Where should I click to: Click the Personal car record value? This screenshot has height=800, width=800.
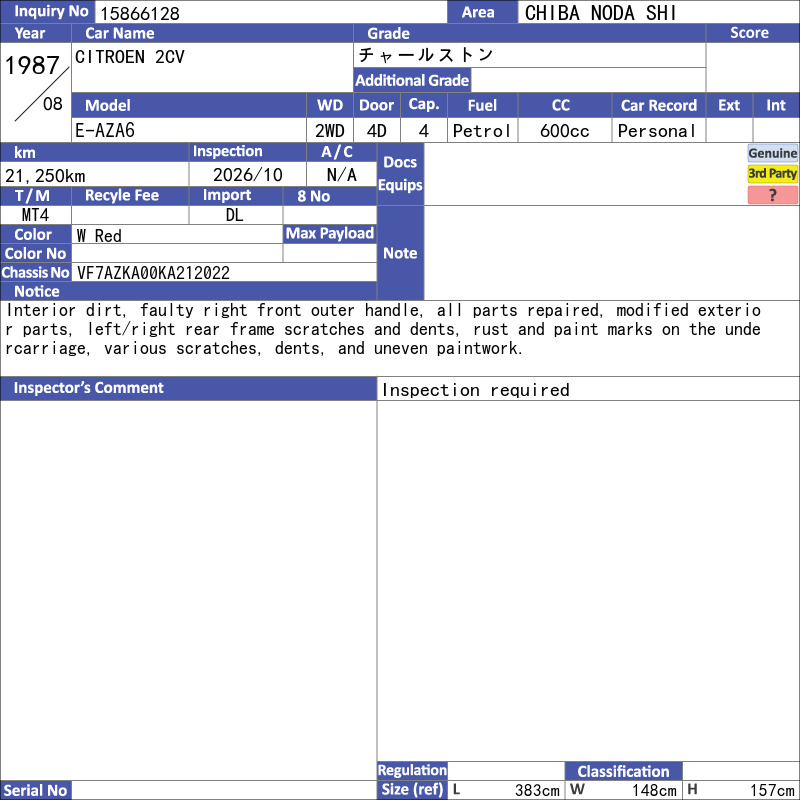657,131
